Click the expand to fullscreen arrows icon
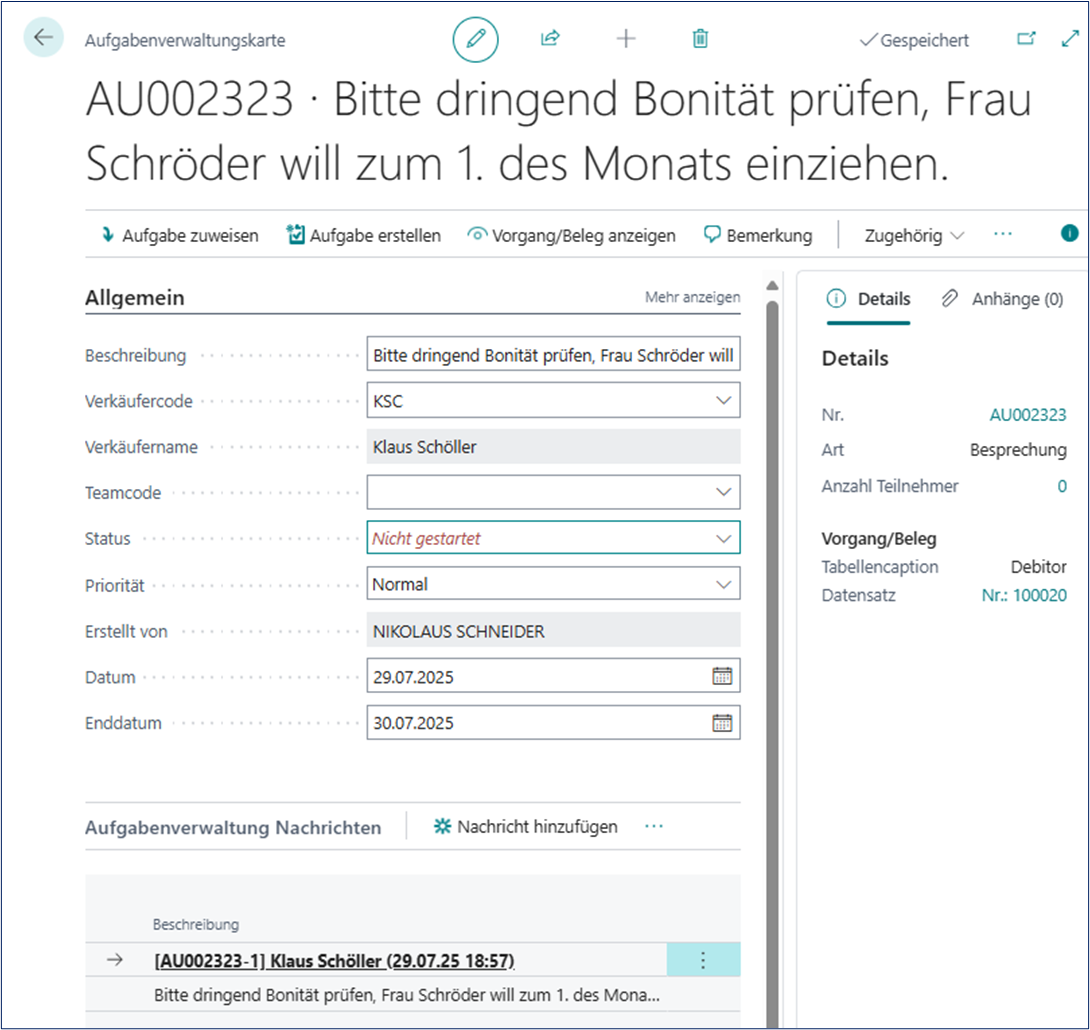Image resolution: width=1090 pixels, height=1030 pixels. [1070, 39]
